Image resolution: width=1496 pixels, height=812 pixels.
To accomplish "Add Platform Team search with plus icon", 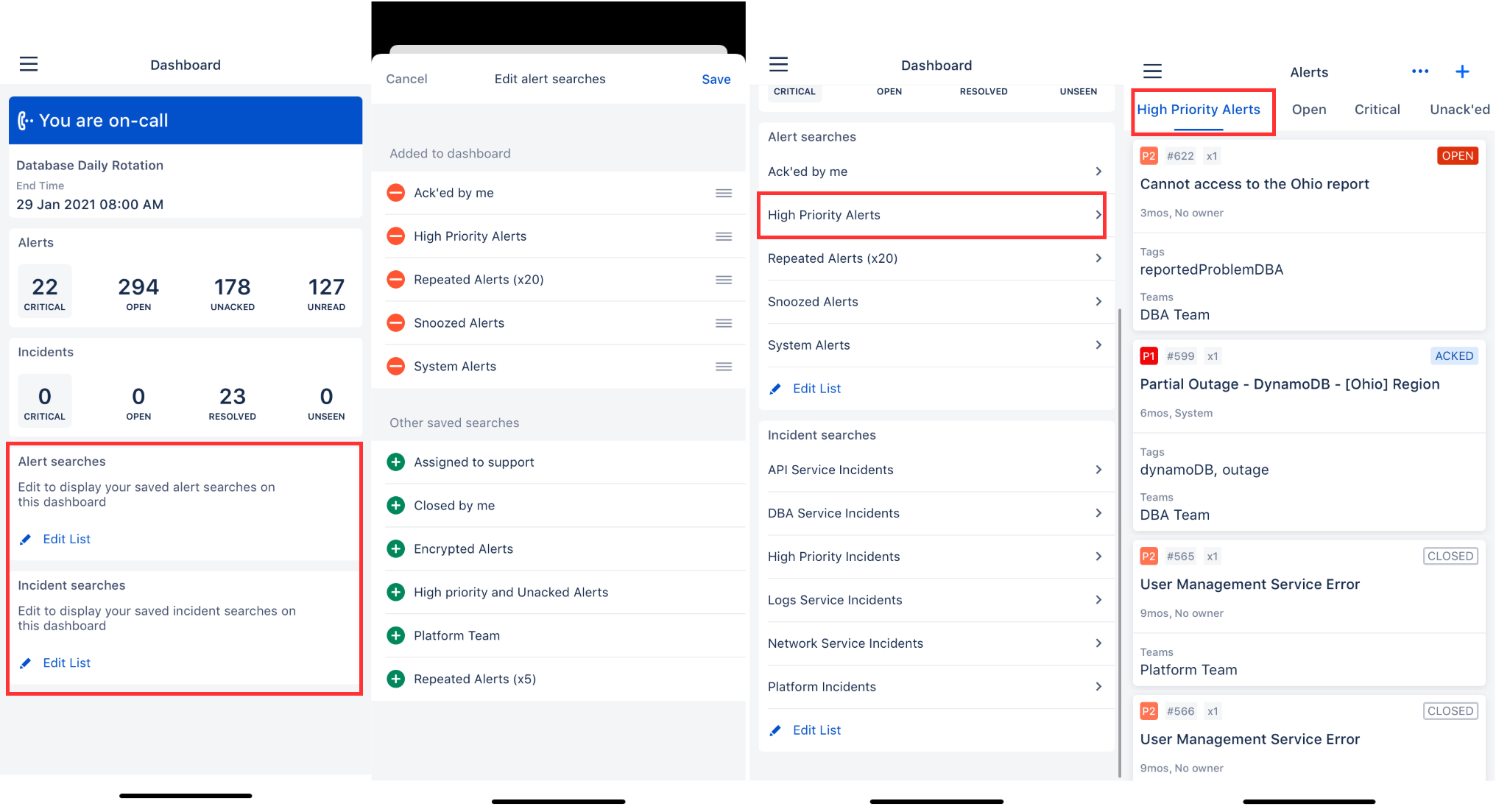I will (x=396, y=636).
